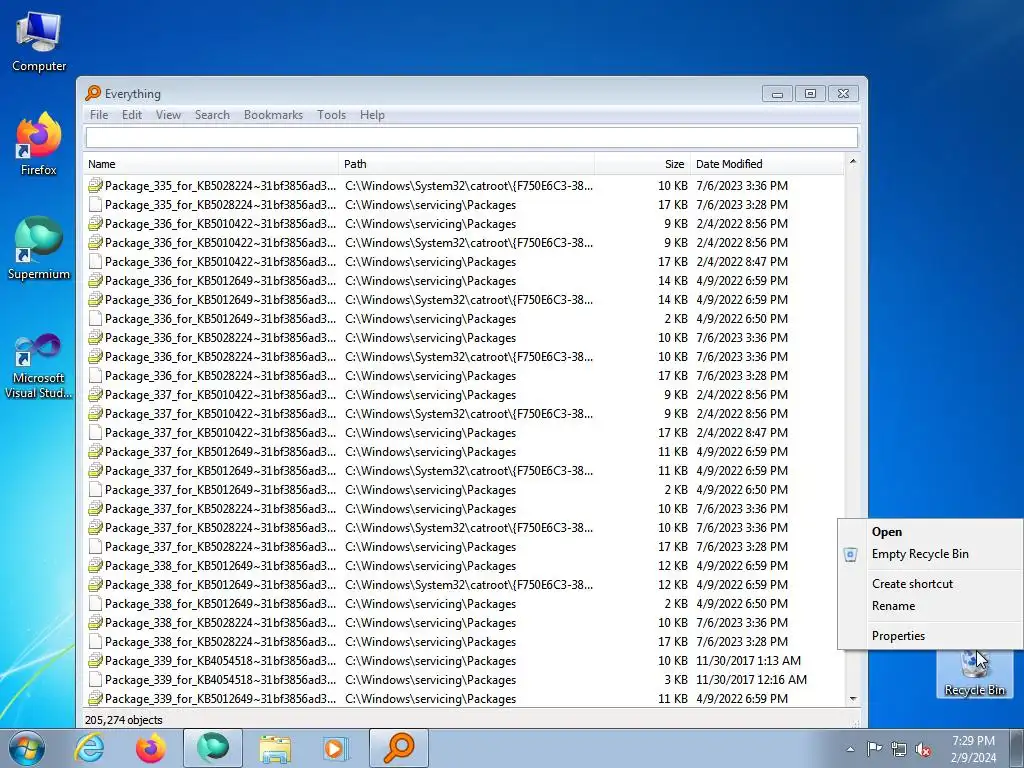The image size is (1024, 768).
Task: Click scrollbar up arrow in results list
Action: (x=852, y=161)
